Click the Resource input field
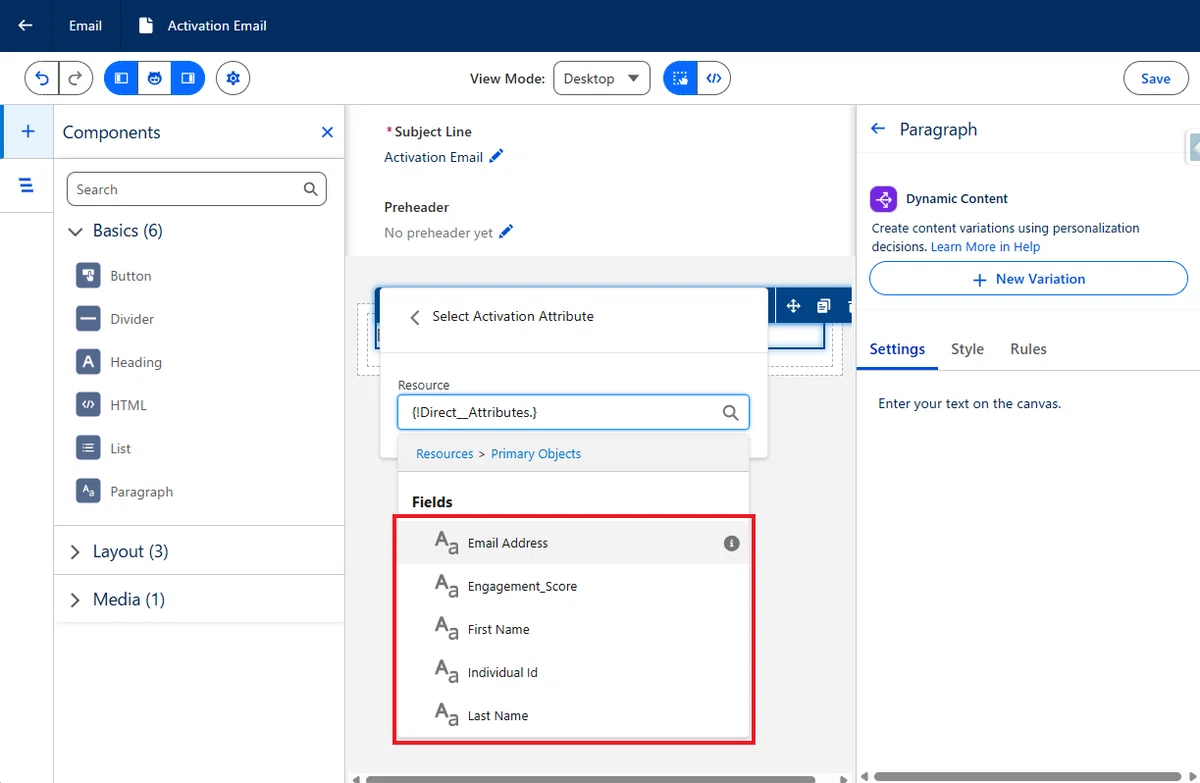Viewport: 1200px width, 783px height. [x=573, y=412]
